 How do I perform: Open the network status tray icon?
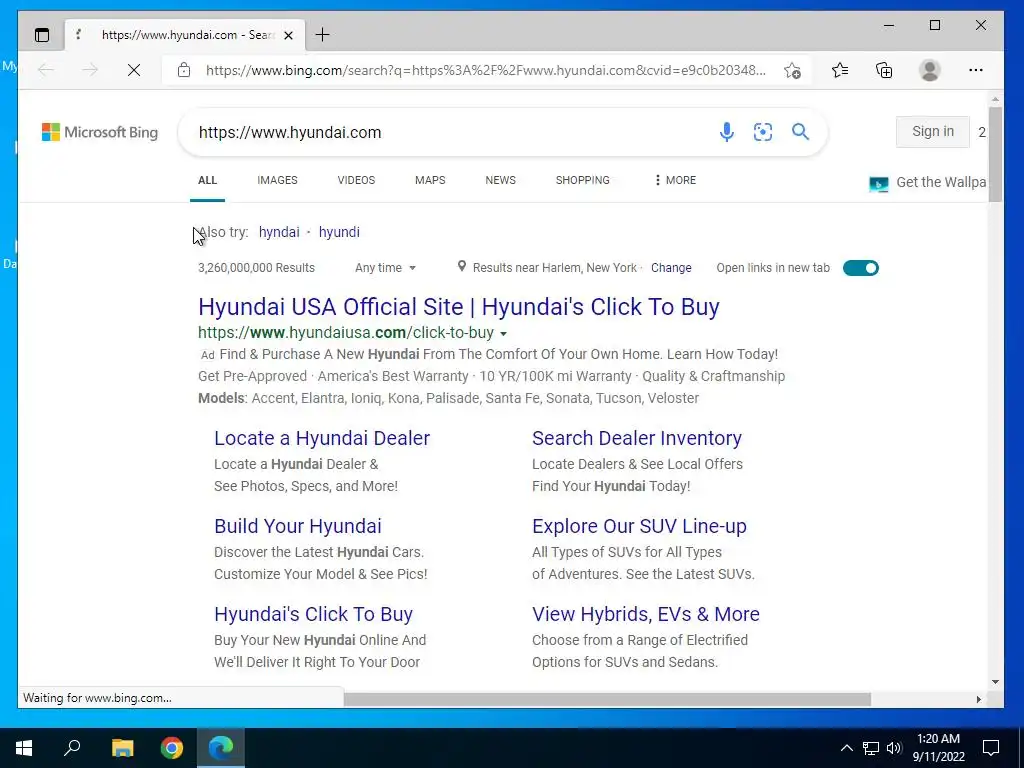pyautogui.click(x=871, y=748)
